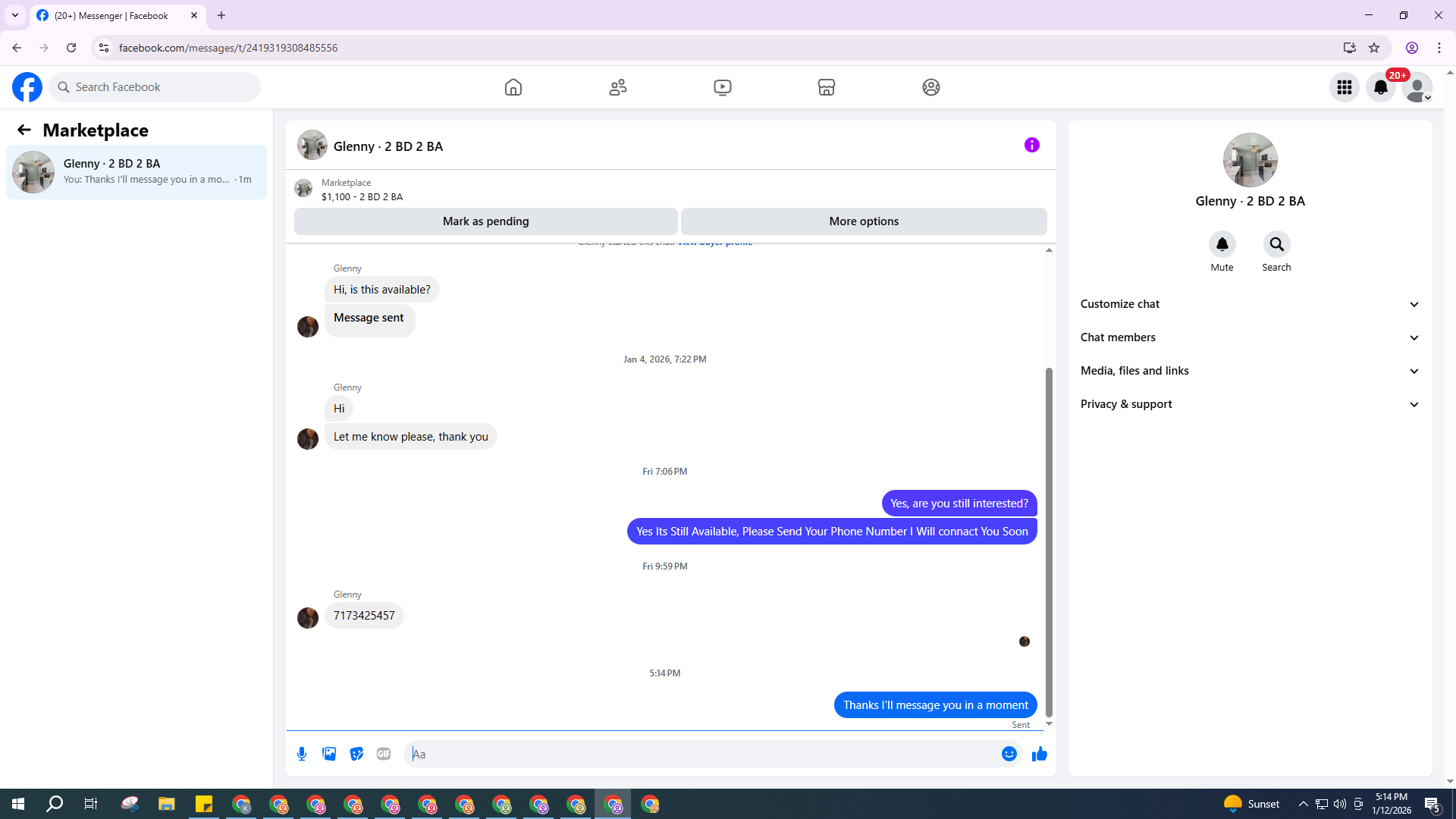
Task: Open the notifications bell
Action: (1380, 87)
